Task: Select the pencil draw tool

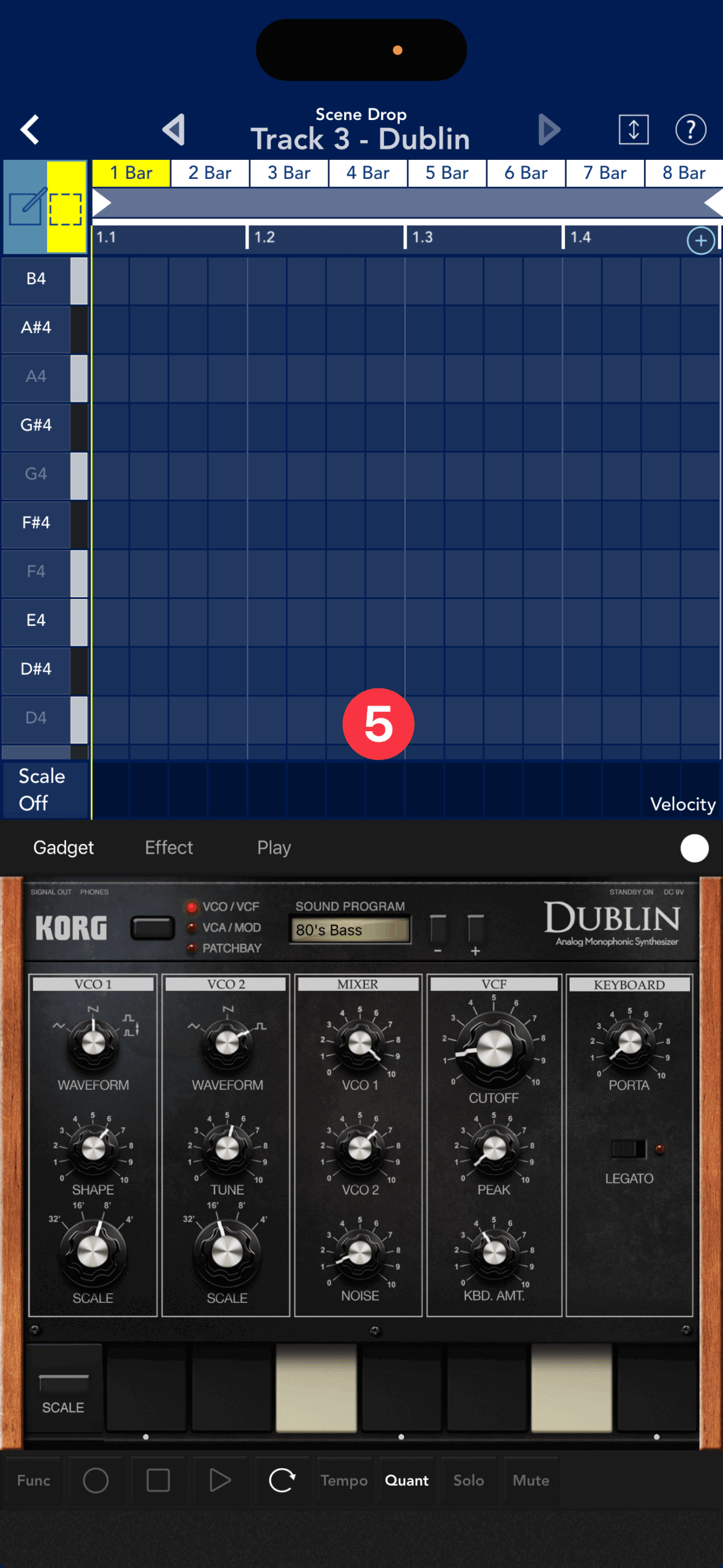Action: 25,207
